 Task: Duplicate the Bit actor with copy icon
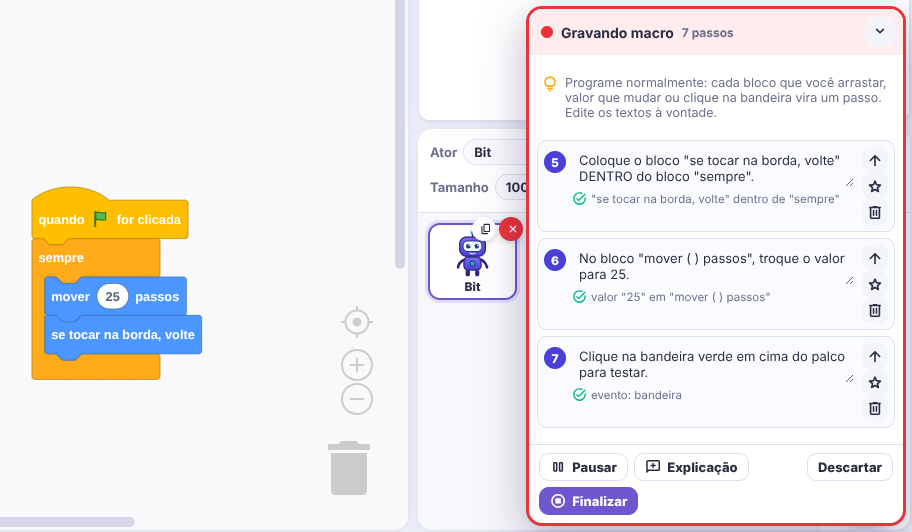[486, 229]
